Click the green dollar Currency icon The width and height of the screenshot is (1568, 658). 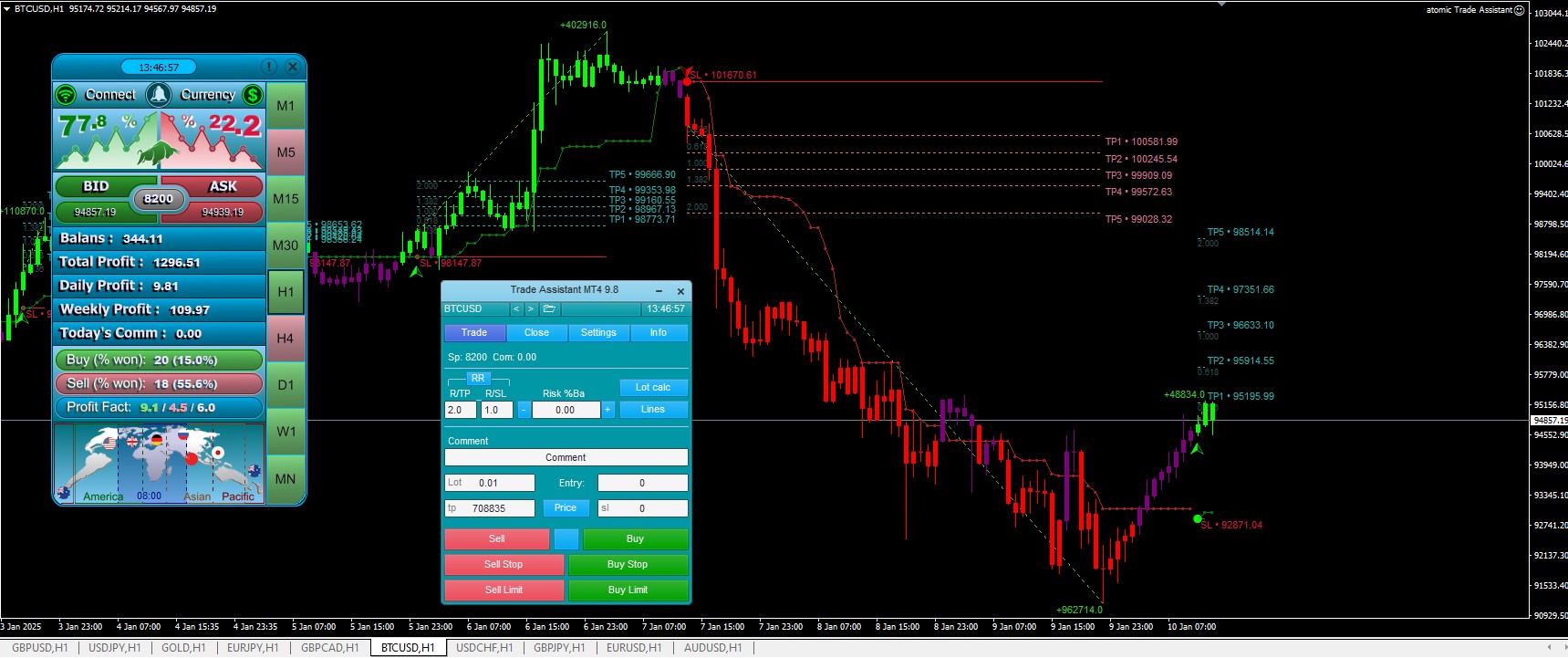point(253,95)
